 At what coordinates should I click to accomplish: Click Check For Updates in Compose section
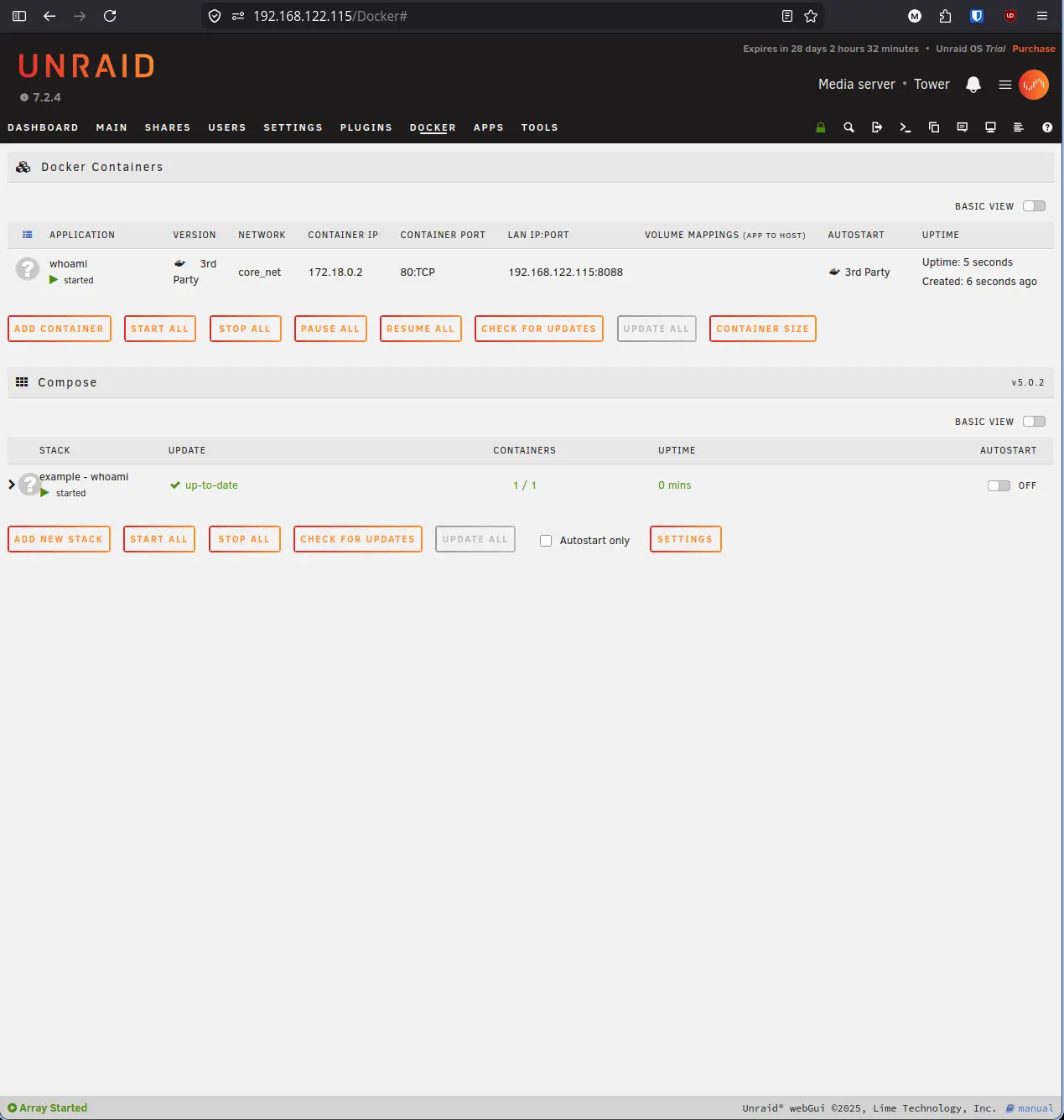pyautogui.click(x=357, y=539)
